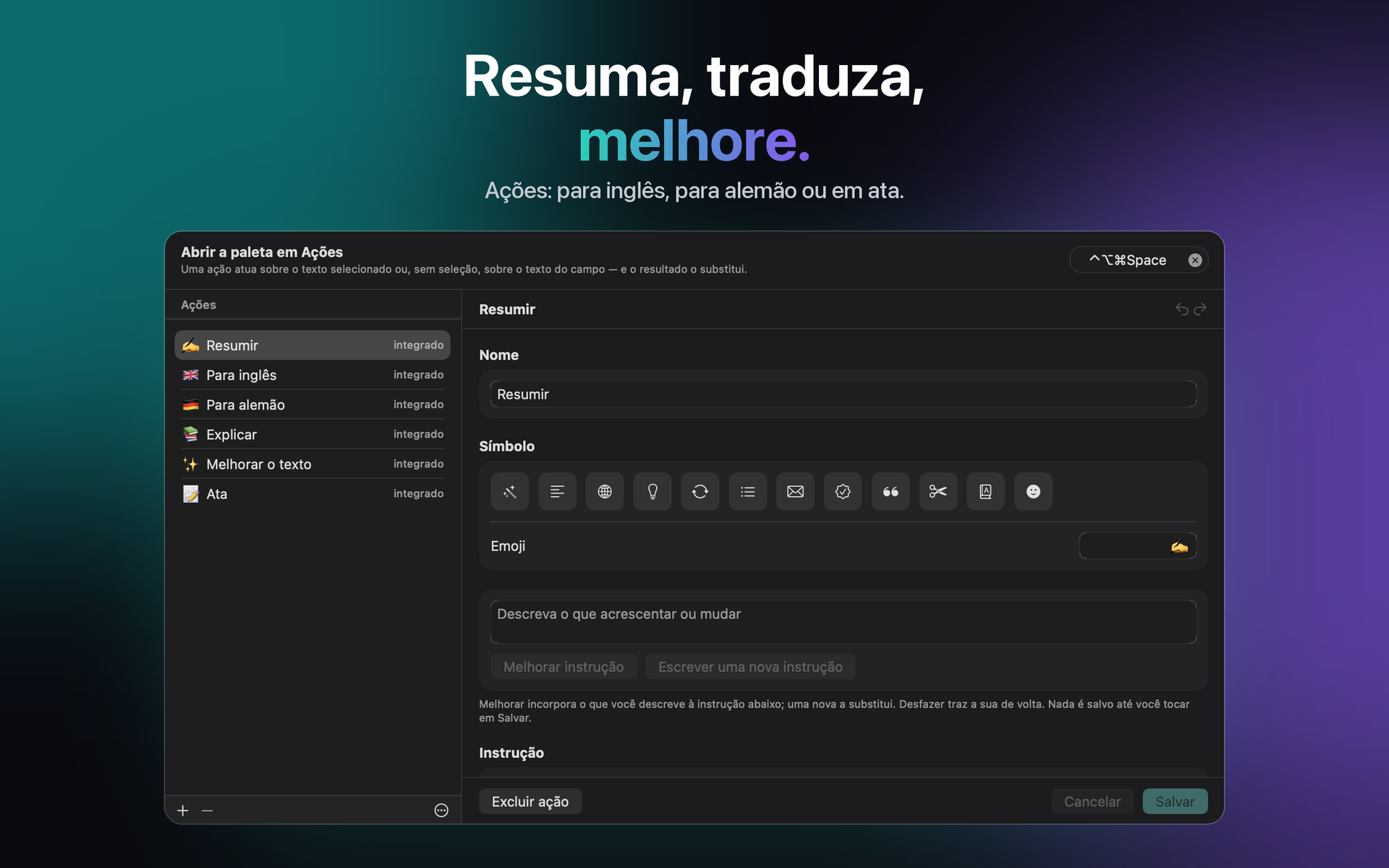Choose the quotation marks symbol
Image resolution: width=1389 pixels, height=868 pixels.
[891, 492]
